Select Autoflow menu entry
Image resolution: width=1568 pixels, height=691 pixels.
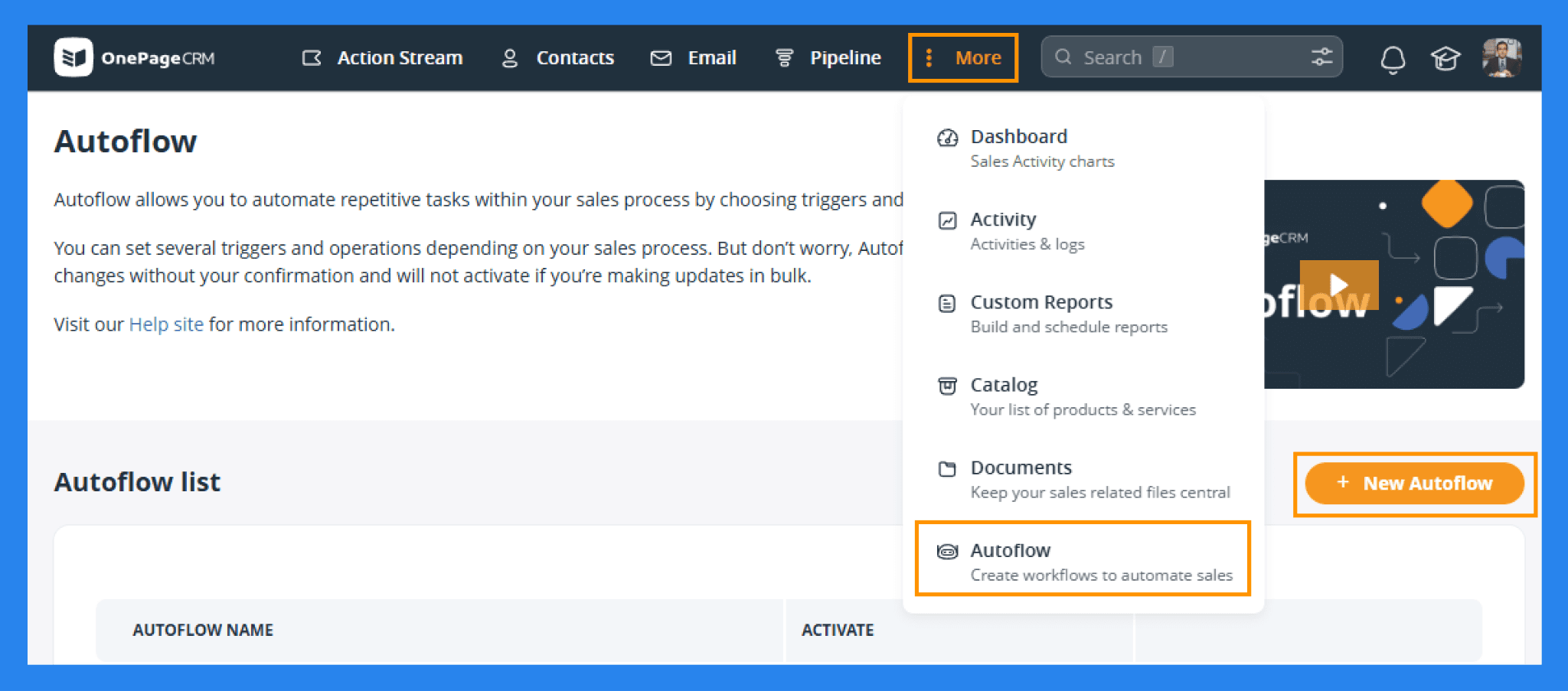pyautogui.click(x=1083, y=559)
